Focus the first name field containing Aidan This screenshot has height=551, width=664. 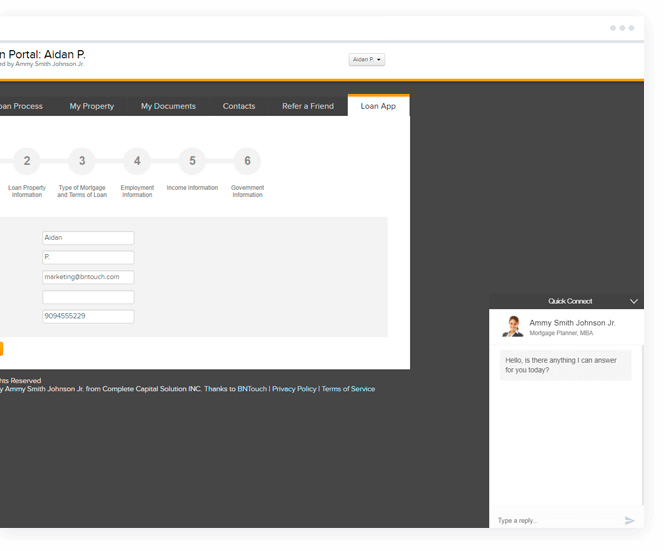pos(88,238)
